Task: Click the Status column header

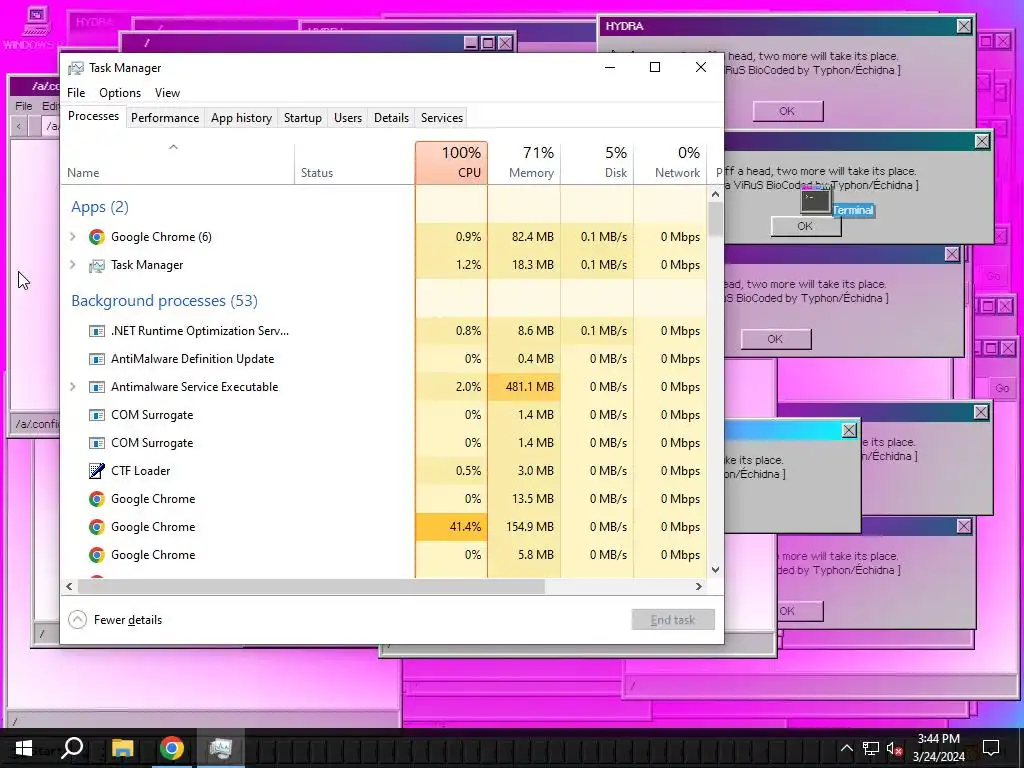Action: (354, 163)
